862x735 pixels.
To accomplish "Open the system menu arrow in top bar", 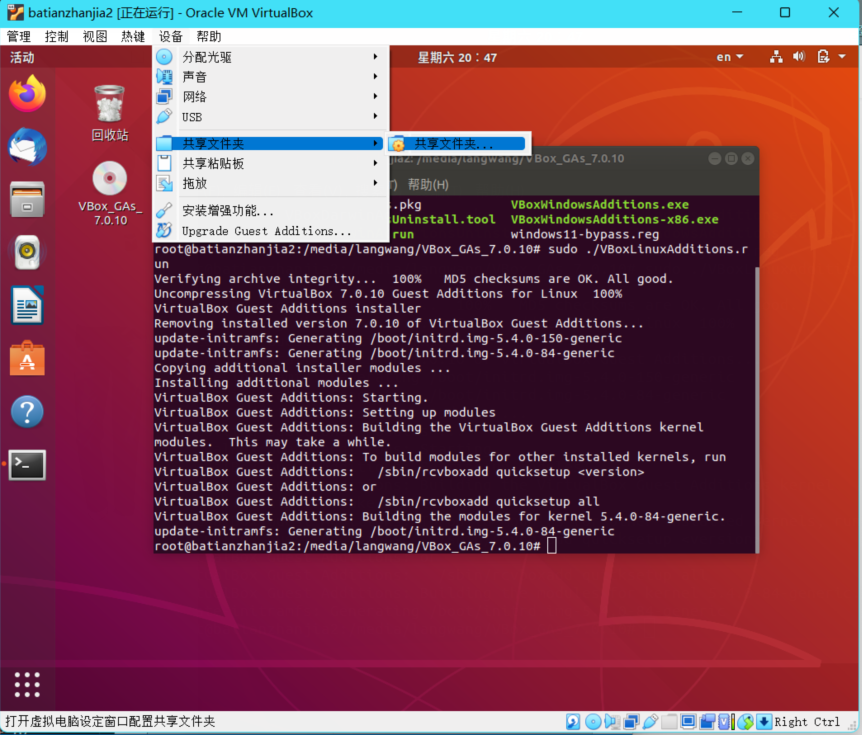I will pyautogui.click(x=842, y=57).
